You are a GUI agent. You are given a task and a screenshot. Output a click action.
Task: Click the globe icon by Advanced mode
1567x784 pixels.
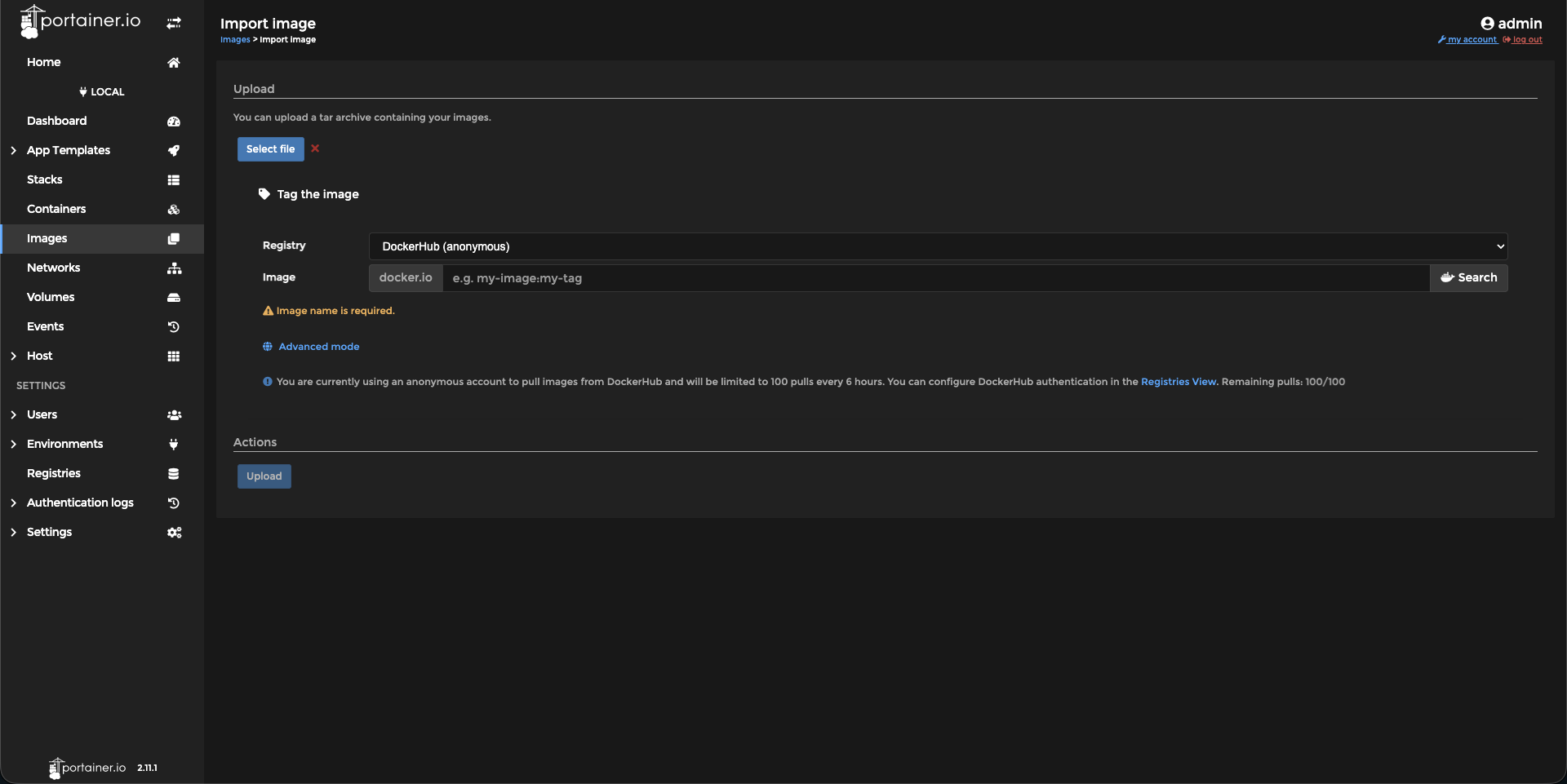click(268, 347)
